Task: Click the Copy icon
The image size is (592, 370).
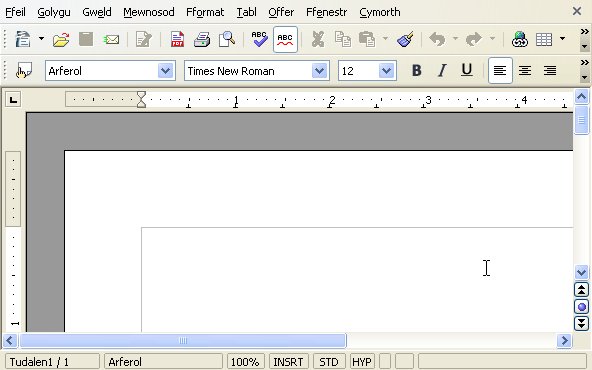Action: tap(343, 39)
